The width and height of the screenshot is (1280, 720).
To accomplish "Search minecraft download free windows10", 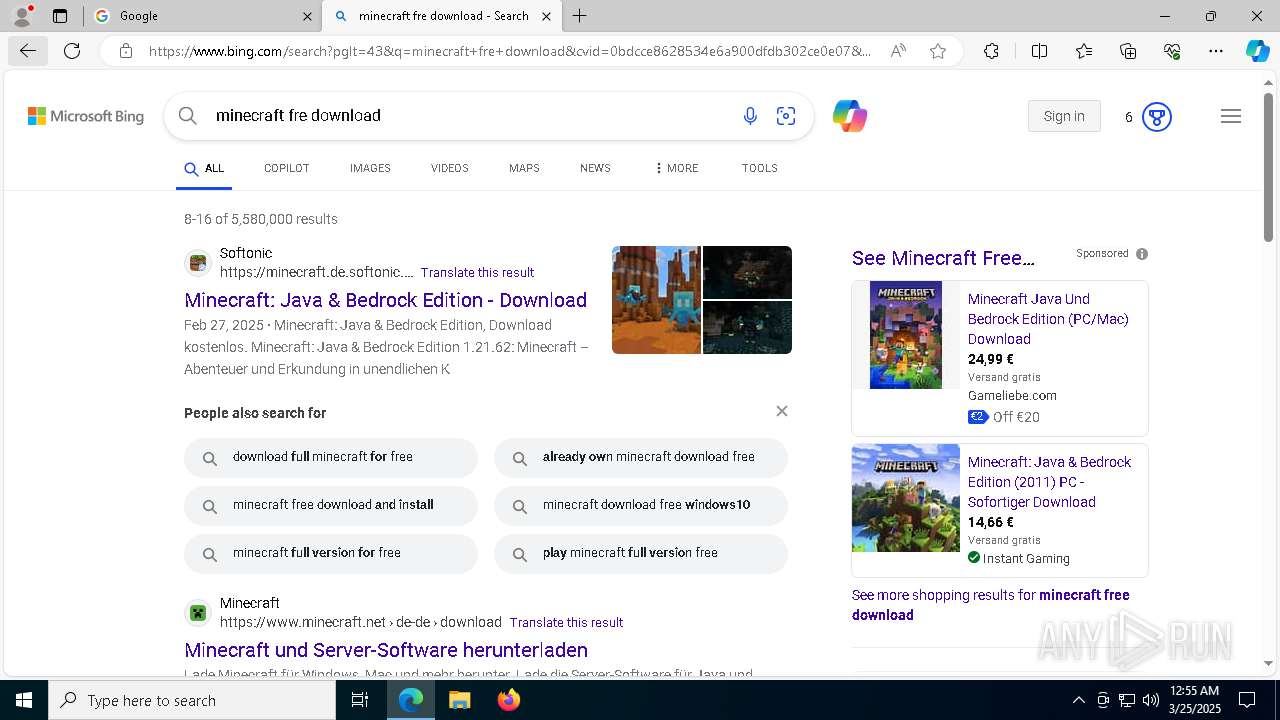I will click(x=641, y=506).
